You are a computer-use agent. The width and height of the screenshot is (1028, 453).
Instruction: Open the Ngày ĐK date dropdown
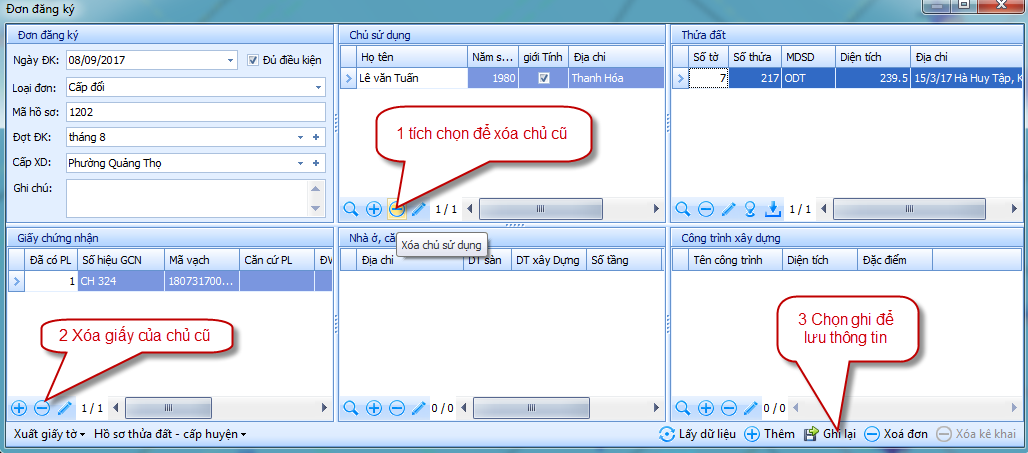(231, 60)
